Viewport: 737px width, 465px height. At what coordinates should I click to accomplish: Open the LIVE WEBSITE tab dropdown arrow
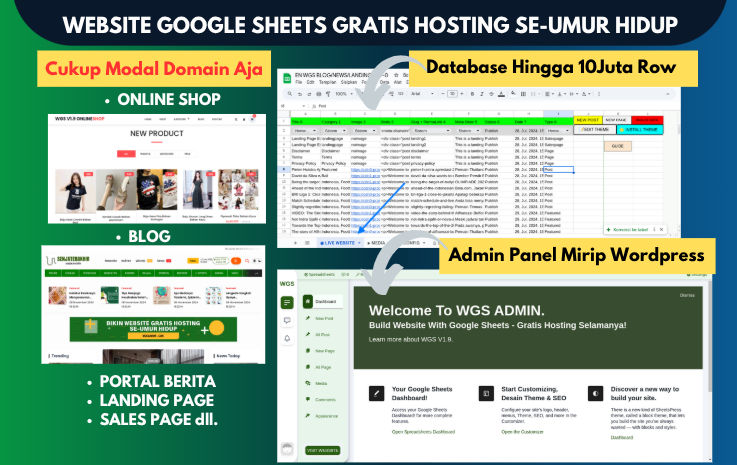pyautogui.click(x=360, y=243)
